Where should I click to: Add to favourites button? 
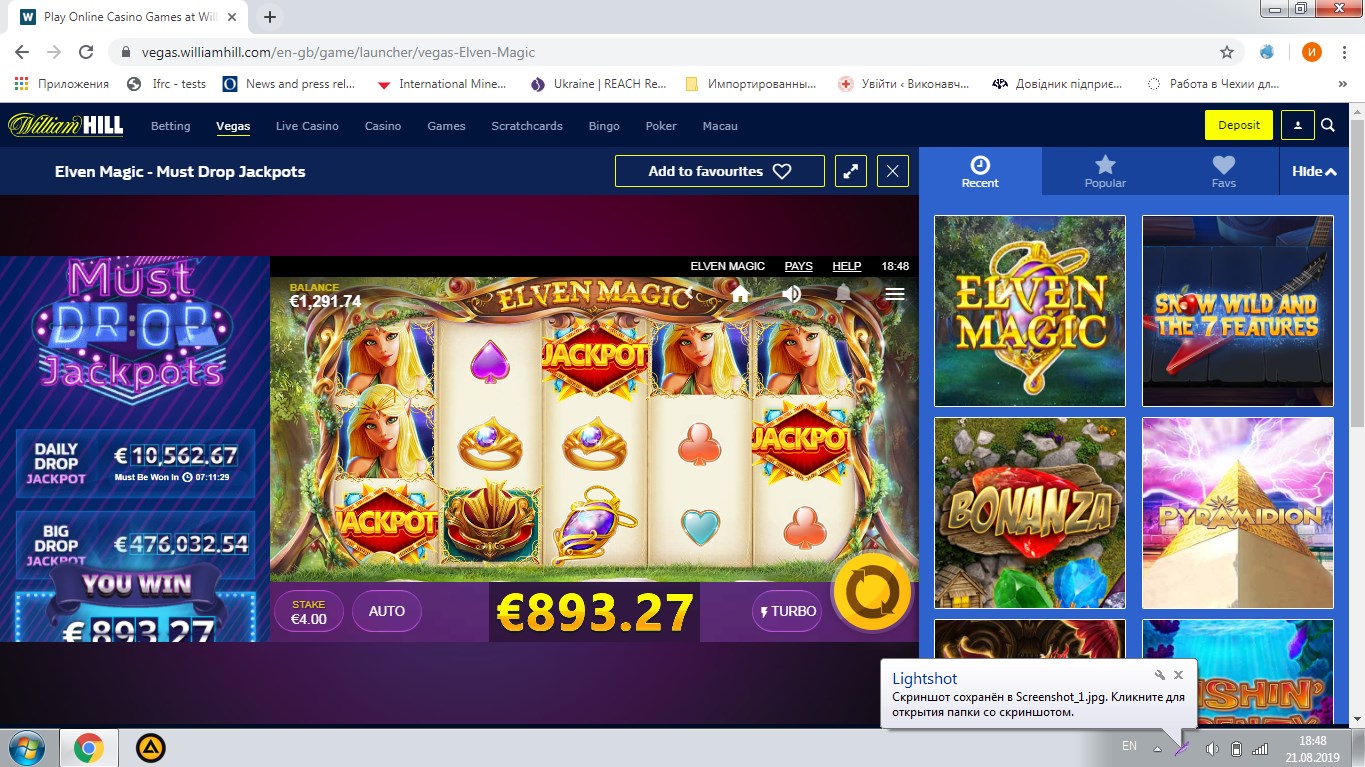pos(720,171)
